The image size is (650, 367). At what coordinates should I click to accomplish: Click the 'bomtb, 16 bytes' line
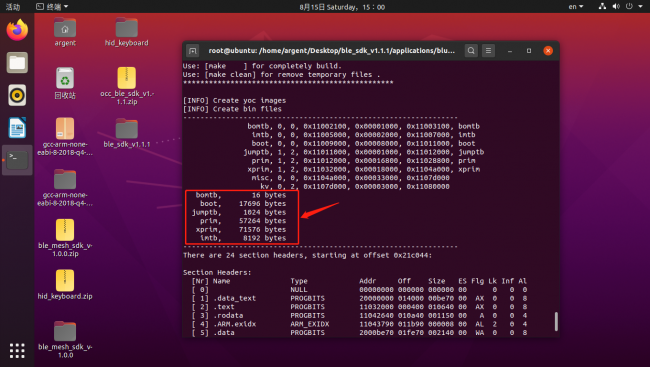(241, 195)
